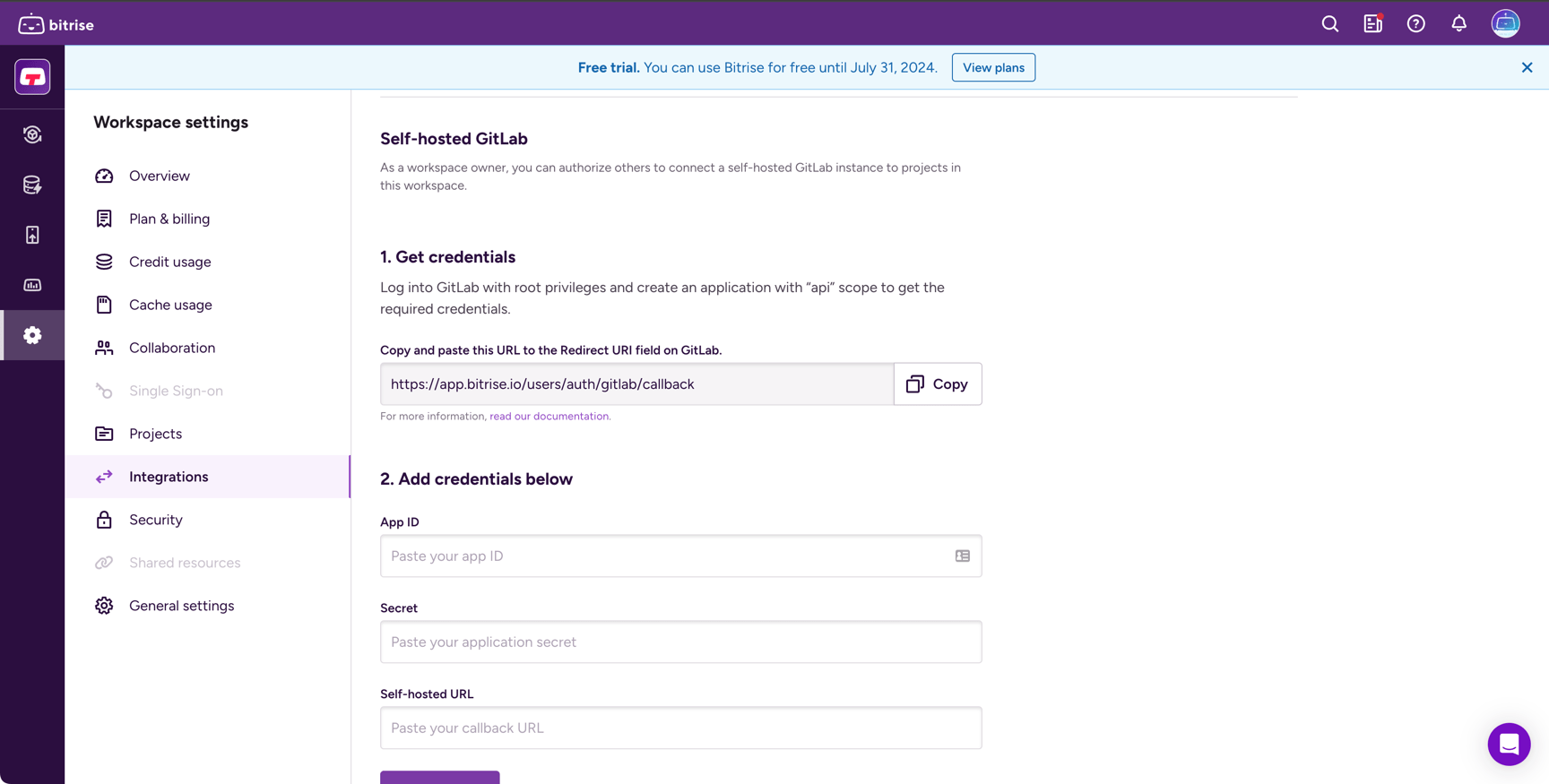Click the Security lock icon

coord(104,520)
